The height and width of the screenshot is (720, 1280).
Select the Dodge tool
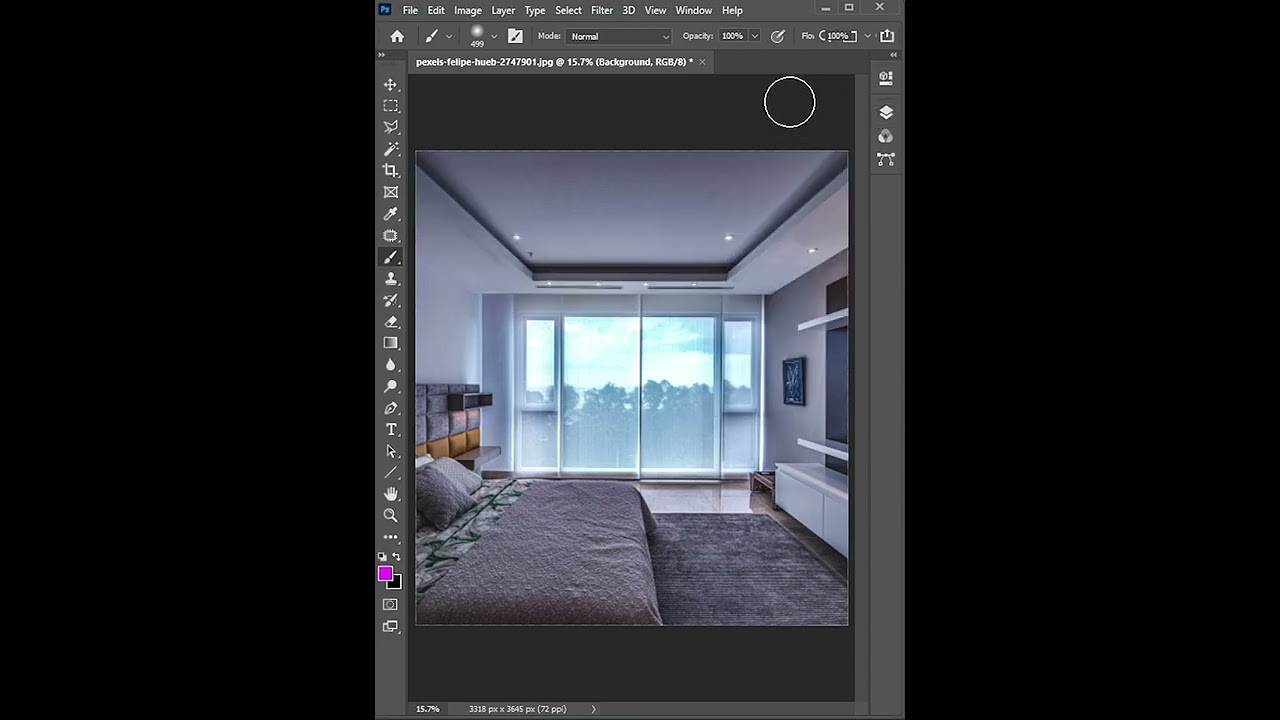391,386
